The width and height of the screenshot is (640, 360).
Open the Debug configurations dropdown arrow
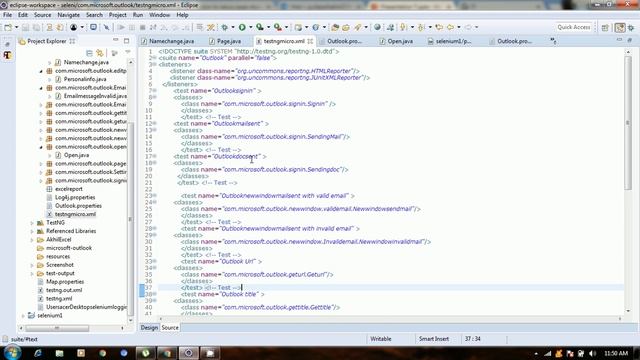point(233,27)
